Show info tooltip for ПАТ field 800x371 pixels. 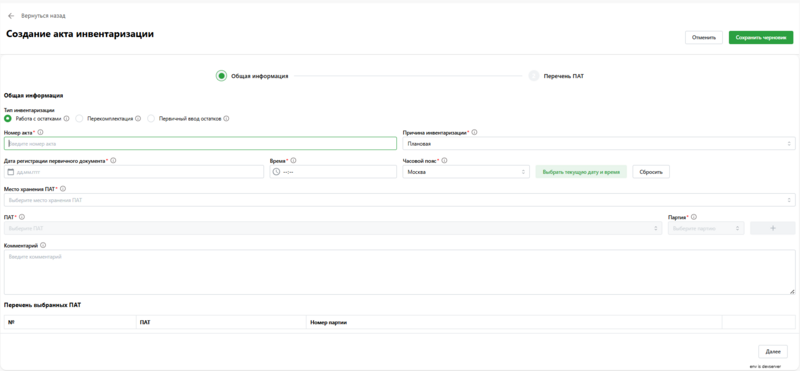pos(22,217)
